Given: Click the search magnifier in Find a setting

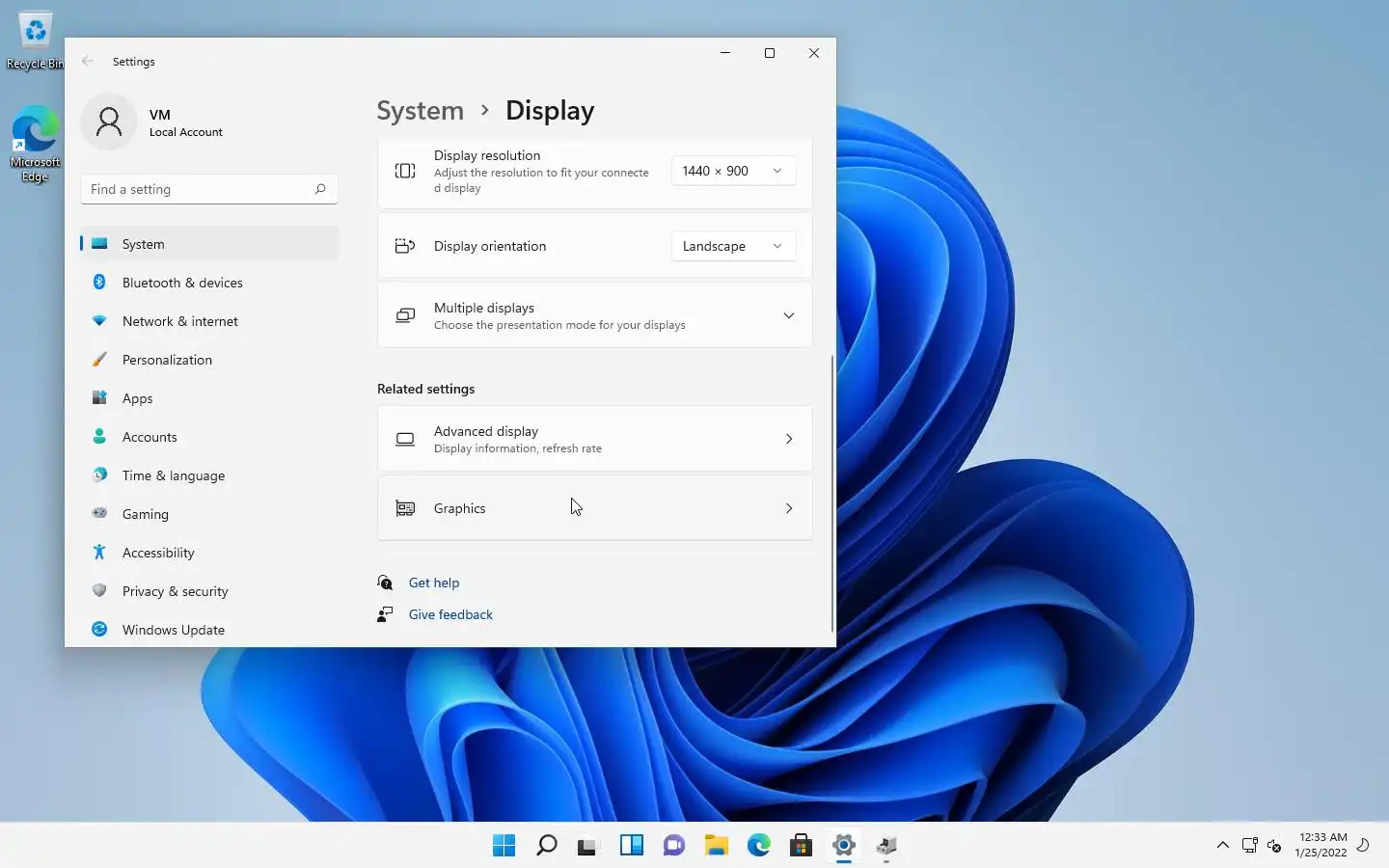Looking at the screenshot, I should tap(320, 189).
